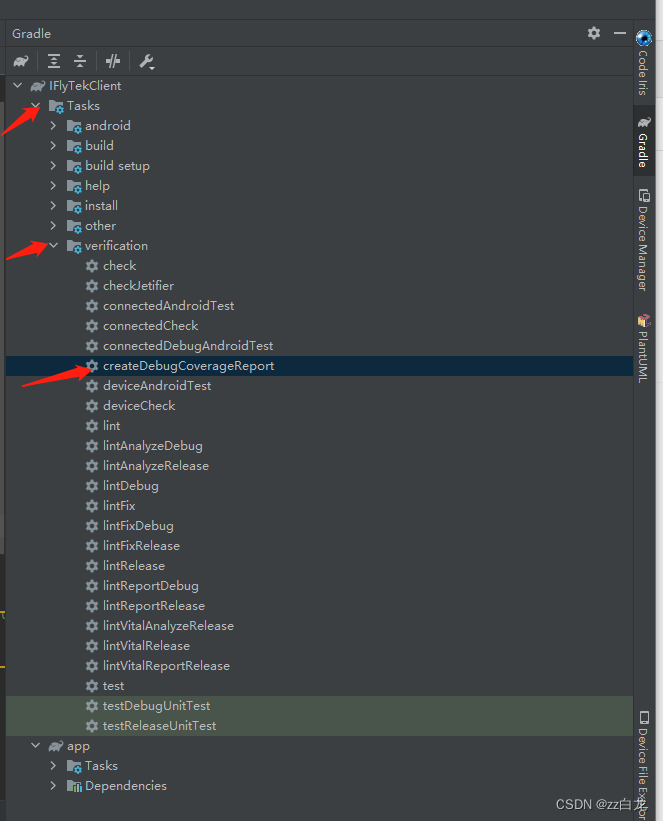663x821 pixels.
Task: Expand the install task group
Action: [53, 205]
